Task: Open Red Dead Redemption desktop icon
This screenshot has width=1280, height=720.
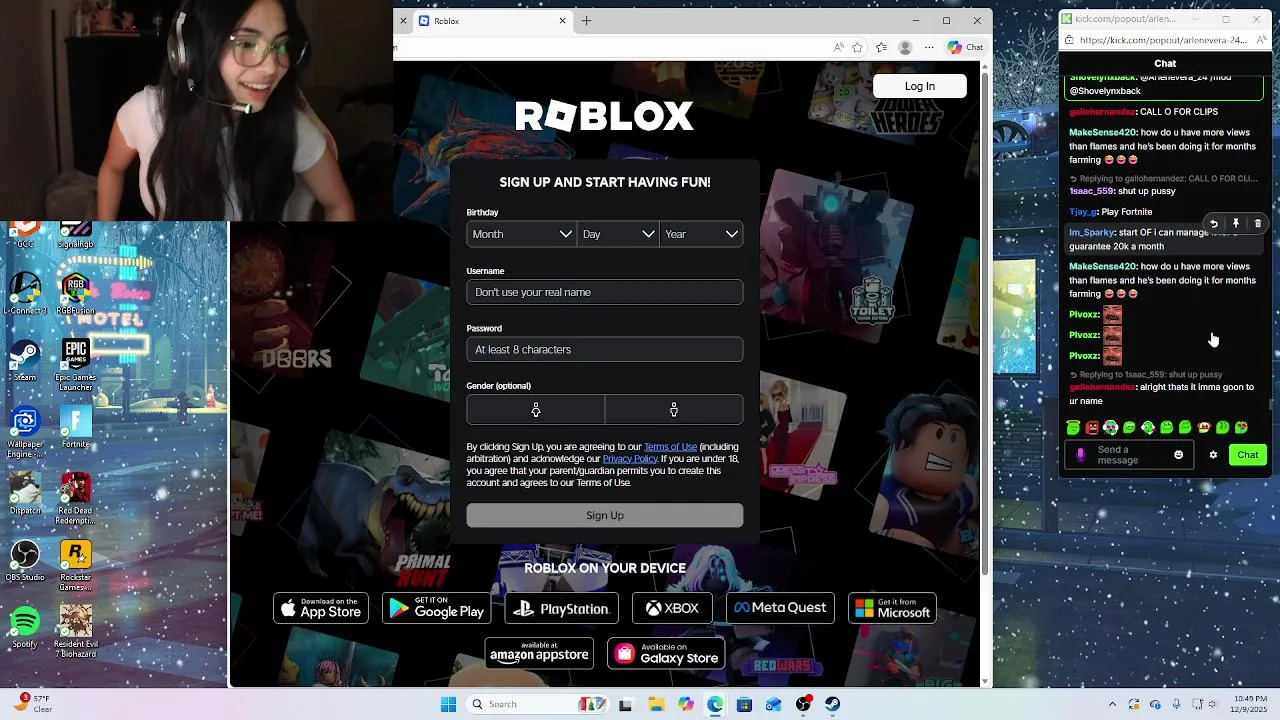Action: pyautogui.click(x=75, y=498)
